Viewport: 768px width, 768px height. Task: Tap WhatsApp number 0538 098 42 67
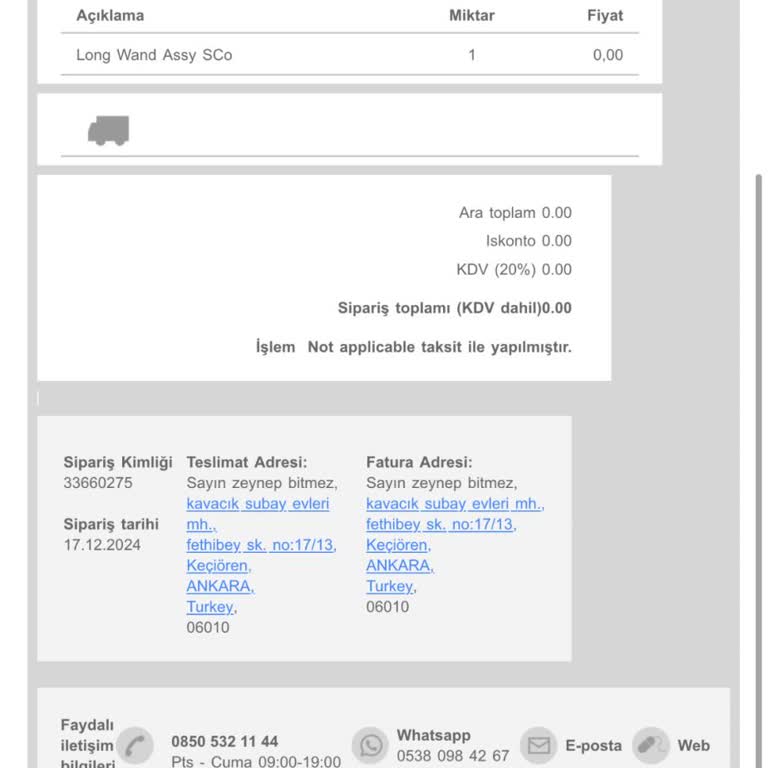[x=452, y=756]
